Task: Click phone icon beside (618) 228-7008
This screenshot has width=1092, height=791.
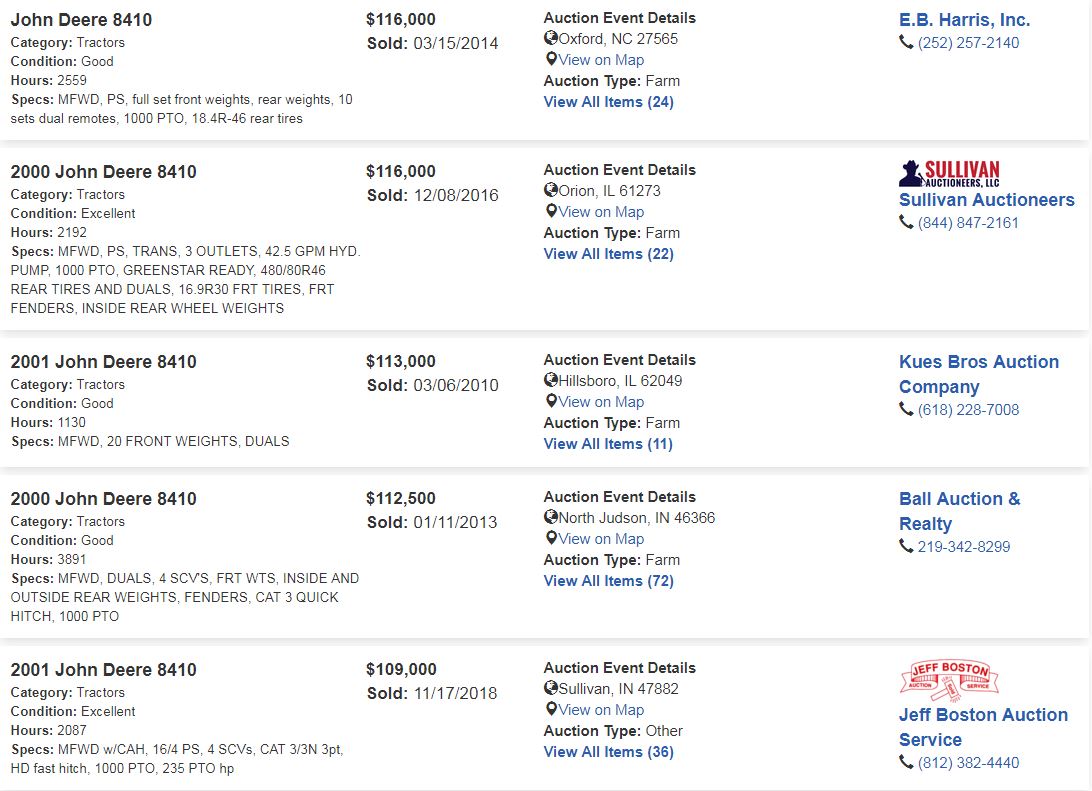Action: click(906, 409)
